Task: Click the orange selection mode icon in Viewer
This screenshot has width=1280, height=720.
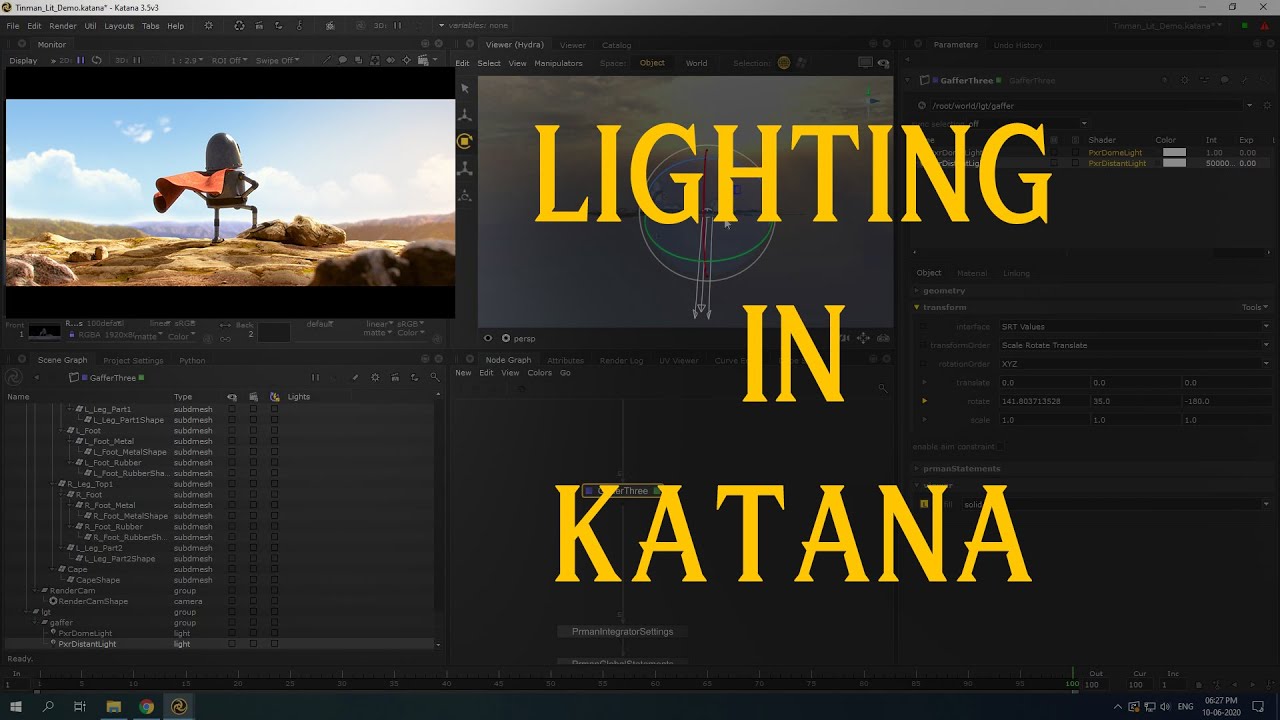Action: click(784, 63)
